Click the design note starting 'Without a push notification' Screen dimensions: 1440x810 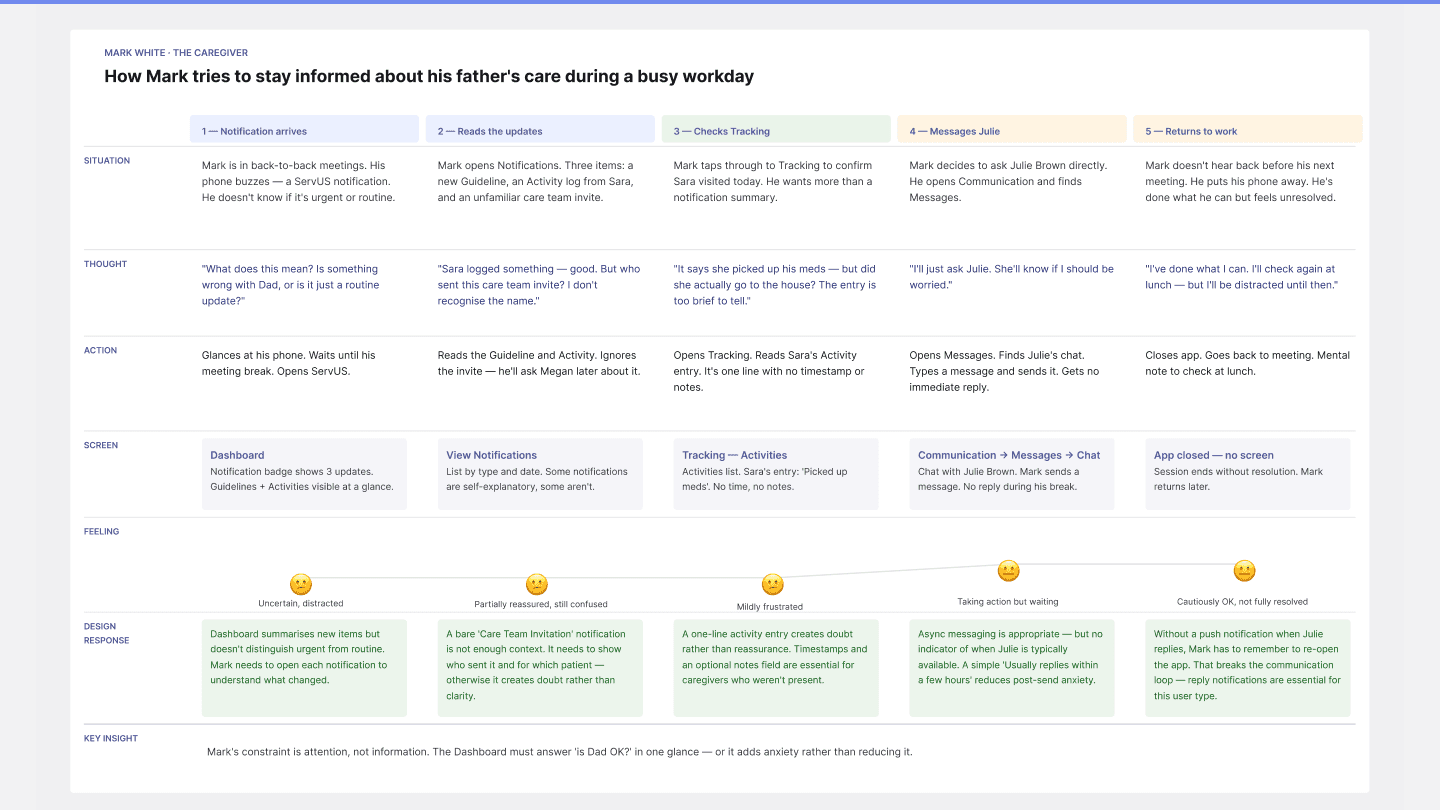tap(1247, 668)
